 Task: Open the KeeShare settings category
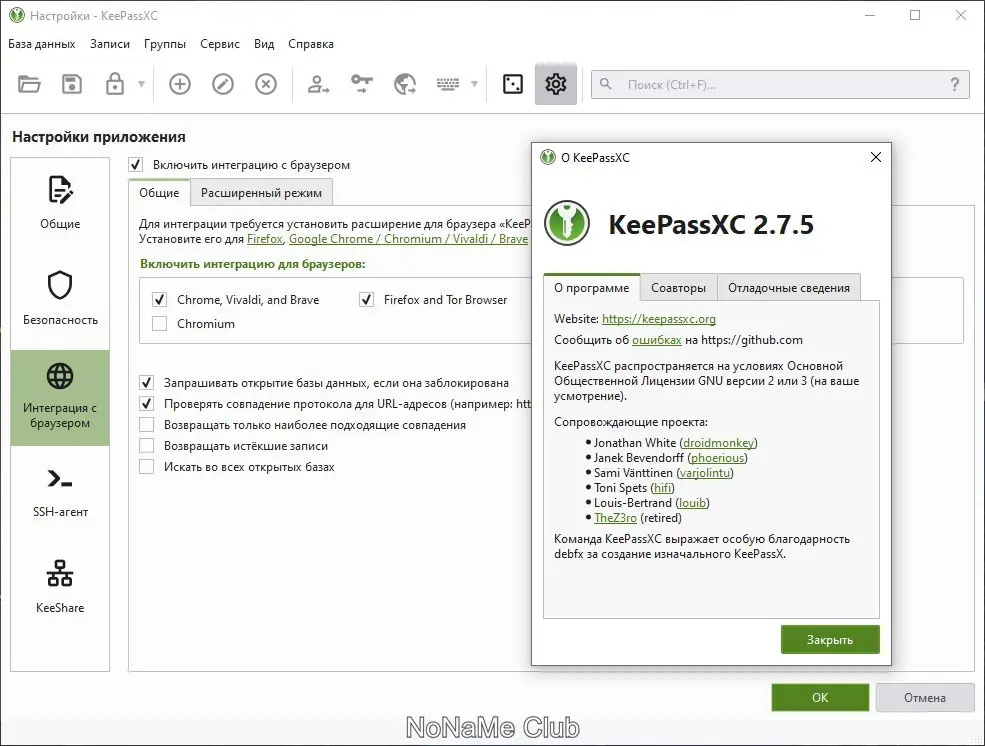[60, 587]
